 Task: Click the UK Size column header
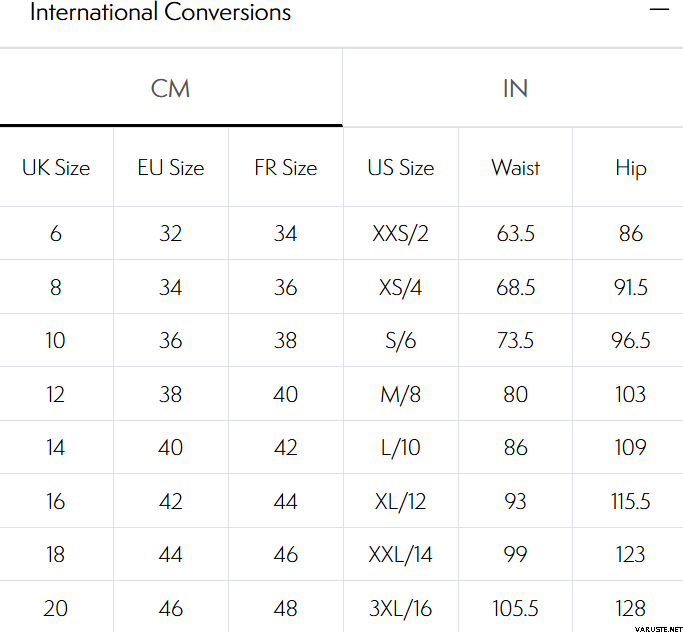coord(56,168)
